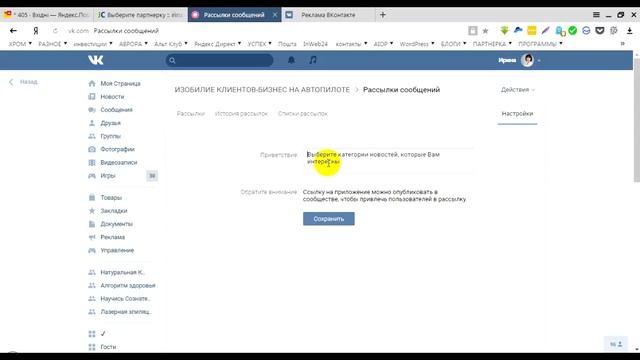This screenshot has width=640, height=360.
Task: Click the Закладки star icon
Action: [92, 211]
